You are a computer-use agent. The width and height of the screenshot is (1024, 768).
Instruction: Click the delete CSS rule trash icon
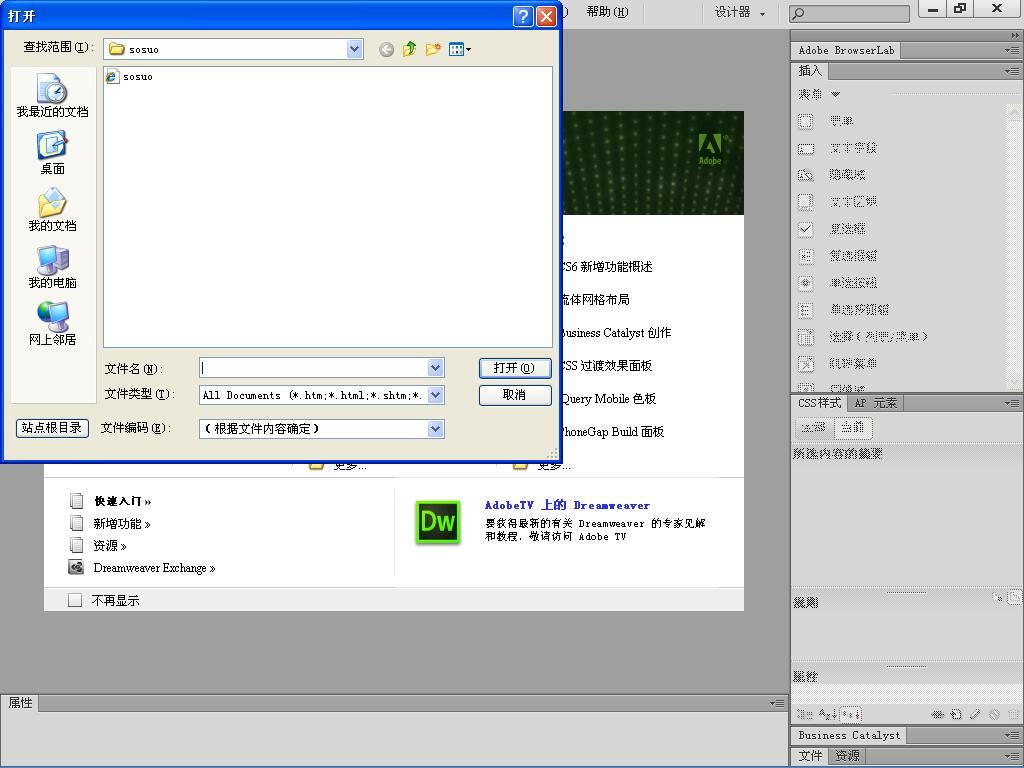(x=1013, y=714)
